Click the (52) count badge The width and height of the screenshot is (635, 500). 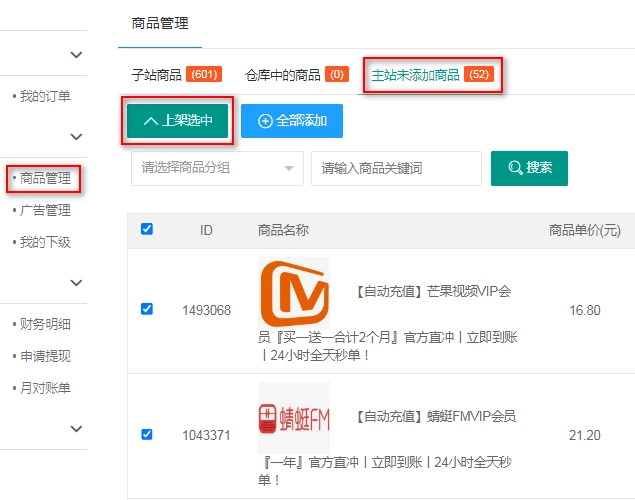[479, 74]
